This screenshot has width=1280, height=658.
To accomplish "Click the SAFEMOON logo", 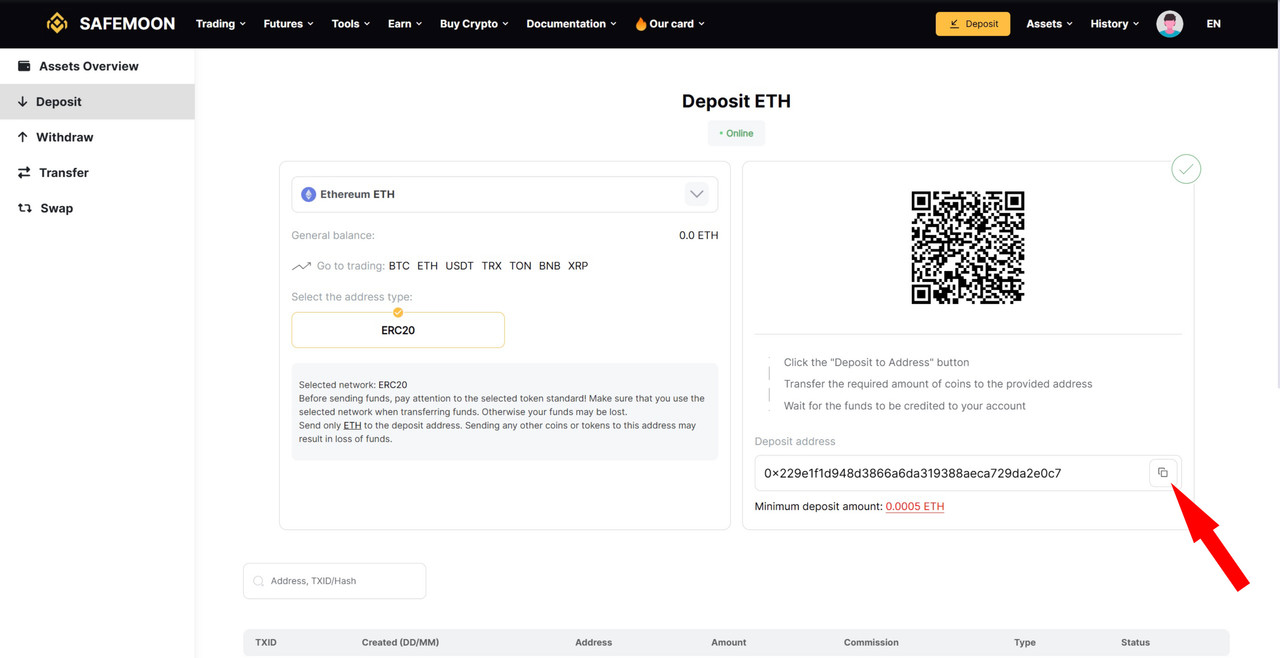I will [110, 23].
